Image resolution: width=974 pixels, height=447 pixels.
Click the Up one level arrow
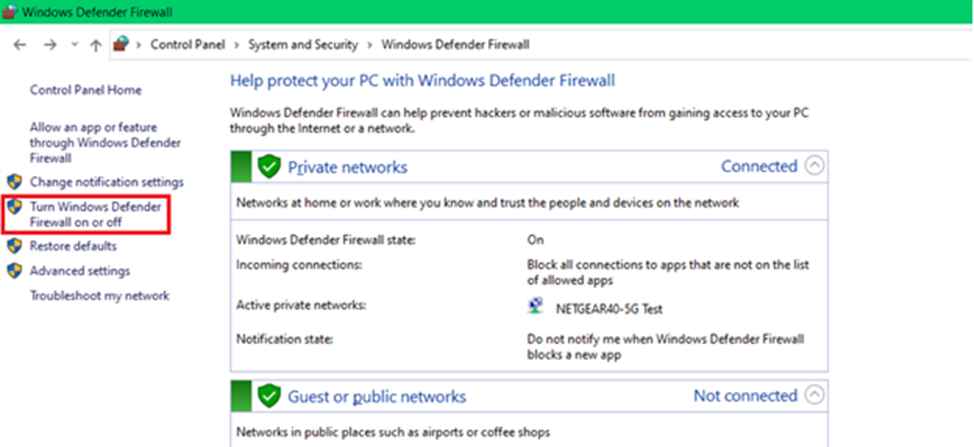point(96,45)
